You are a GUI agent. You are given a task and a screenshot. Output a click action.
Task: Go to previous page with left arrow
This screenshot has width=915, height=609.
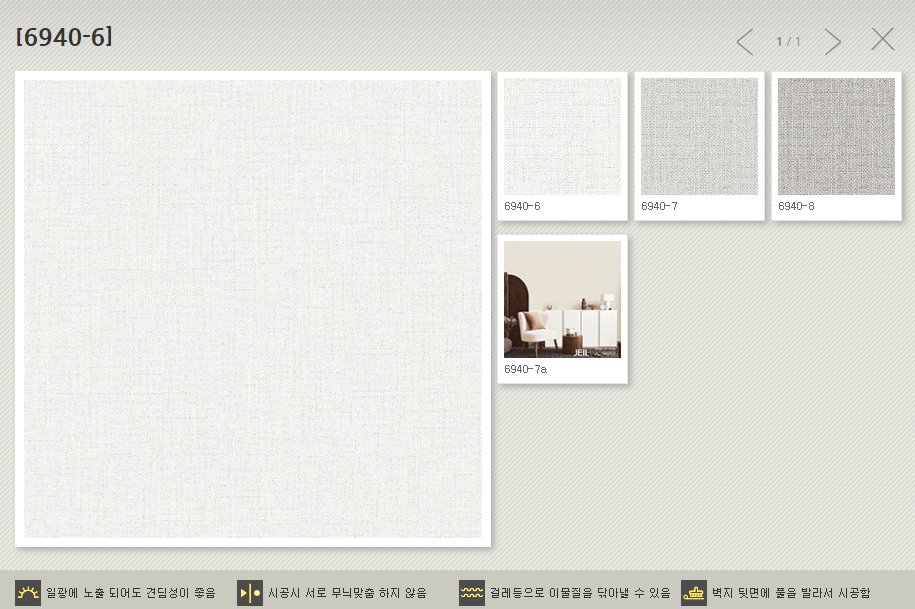click(x=745, y=41)
